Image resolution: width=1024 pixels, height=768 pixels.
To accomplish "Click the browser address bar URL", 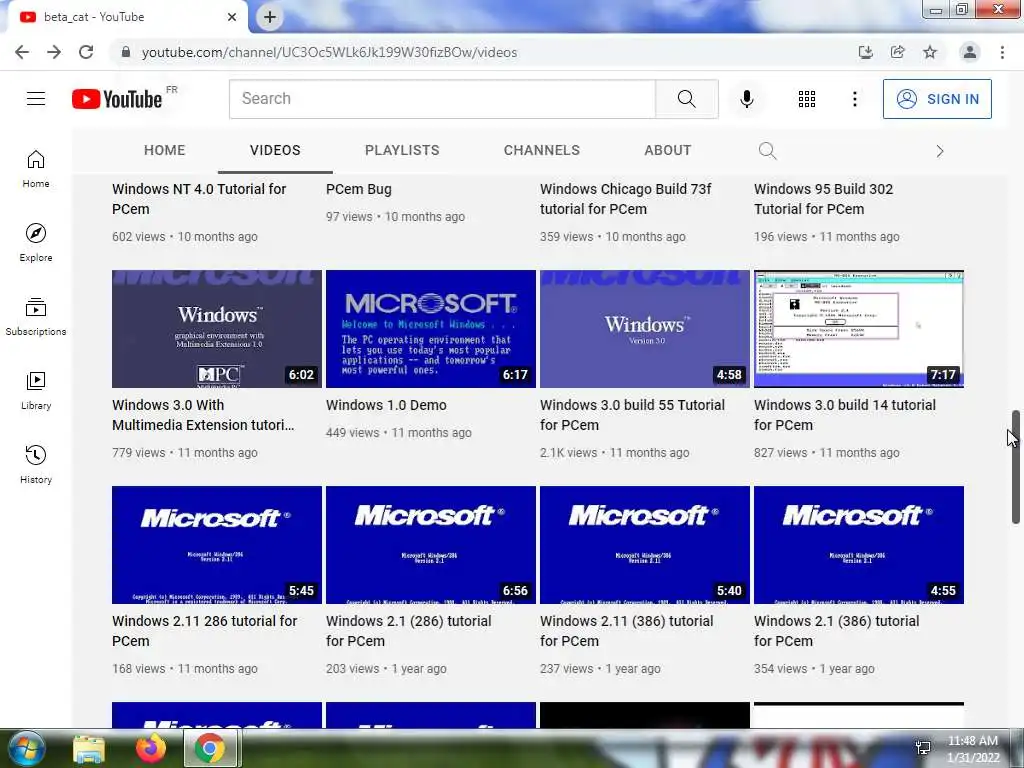I will 330,52.
